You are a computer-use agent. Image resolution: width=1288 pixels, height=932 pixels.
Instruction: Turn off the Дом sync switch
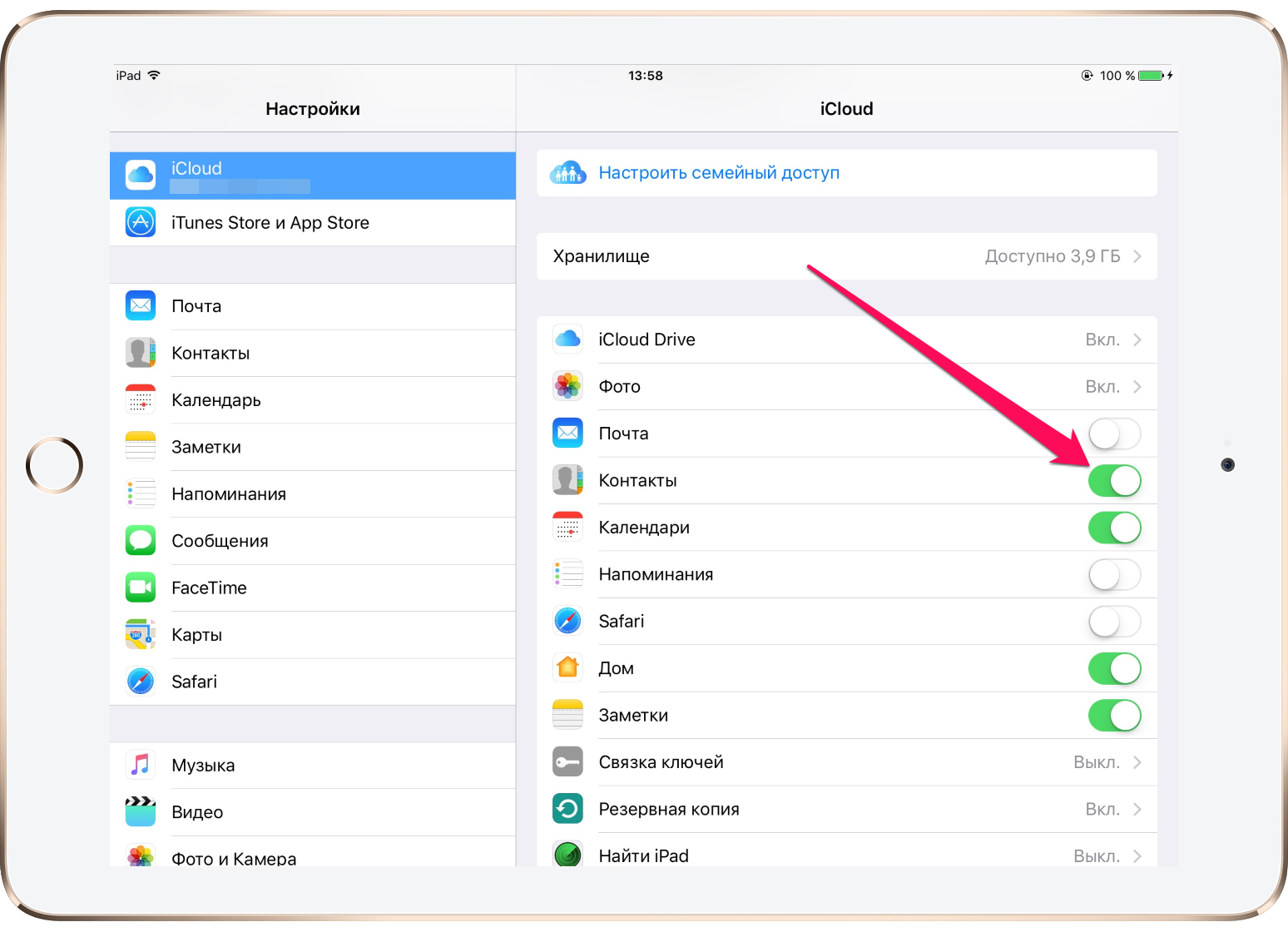point(1115,668)
